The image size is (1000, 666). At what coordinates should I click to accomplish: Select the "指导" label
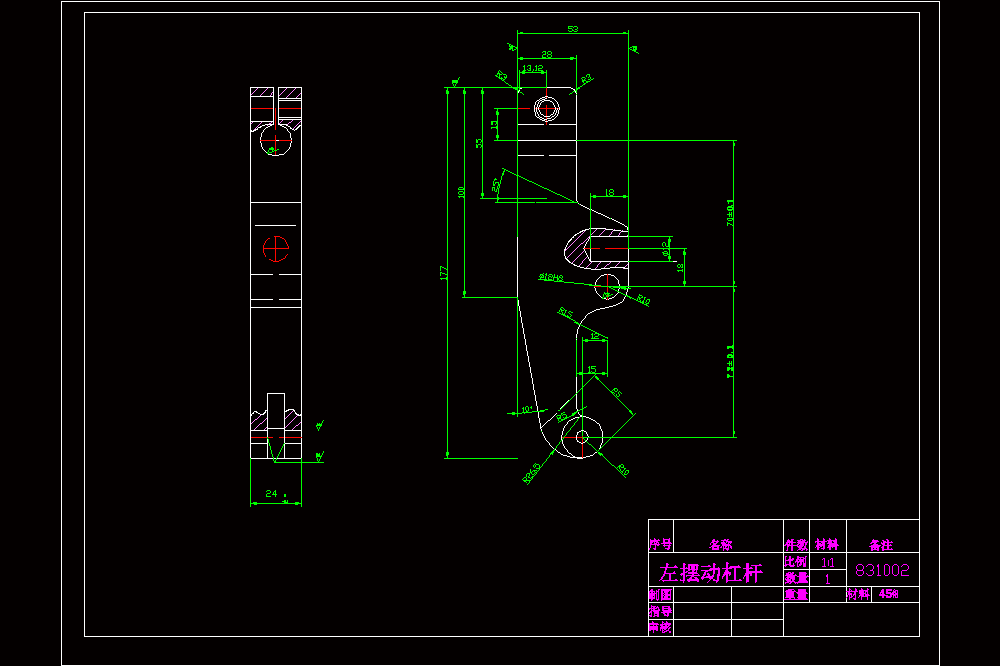click(x=660, y=611)
